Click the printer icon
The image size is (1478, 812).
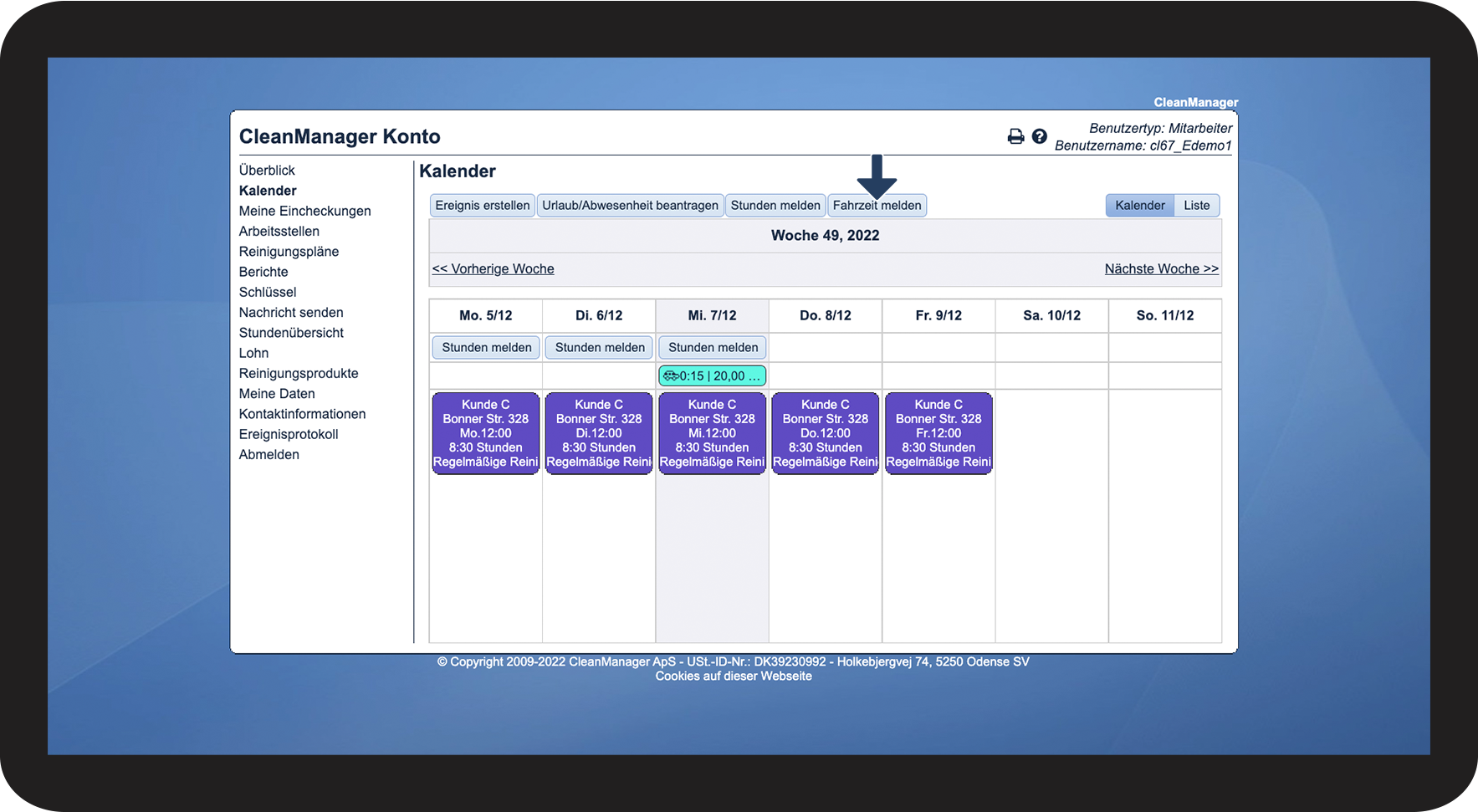tap(1015, 136)
